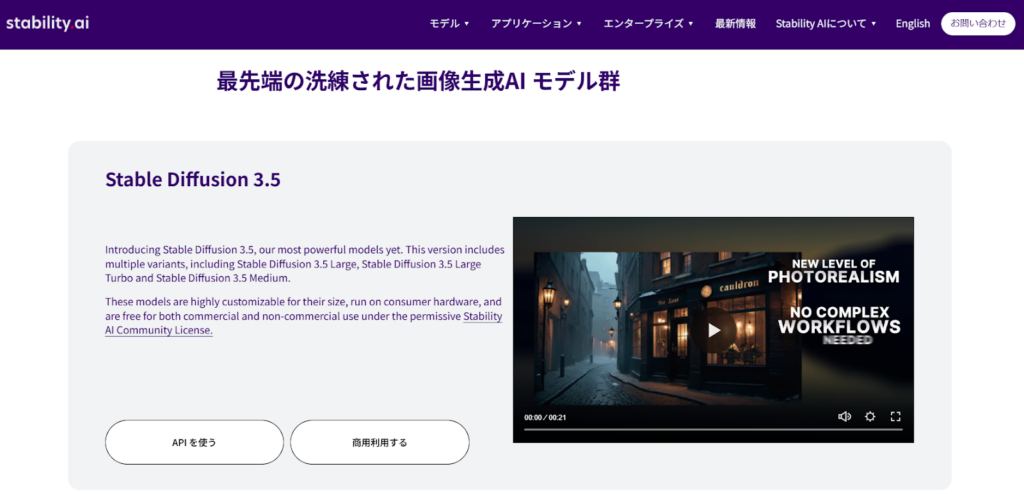Open the モデル dropdown menu
1024x494 pixels.
449,24
